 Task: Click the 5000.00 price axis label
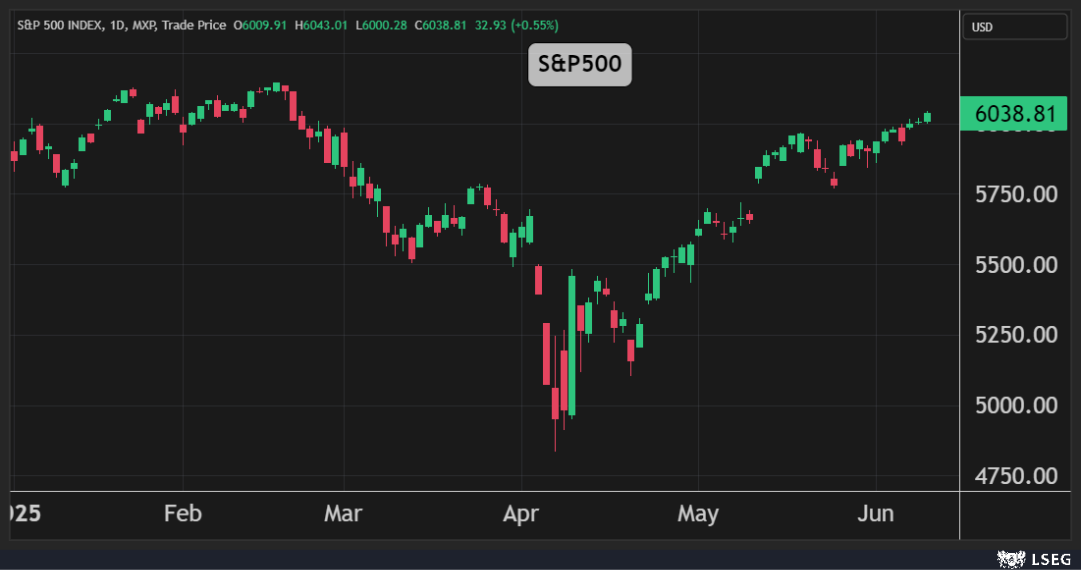(1016, 405)
